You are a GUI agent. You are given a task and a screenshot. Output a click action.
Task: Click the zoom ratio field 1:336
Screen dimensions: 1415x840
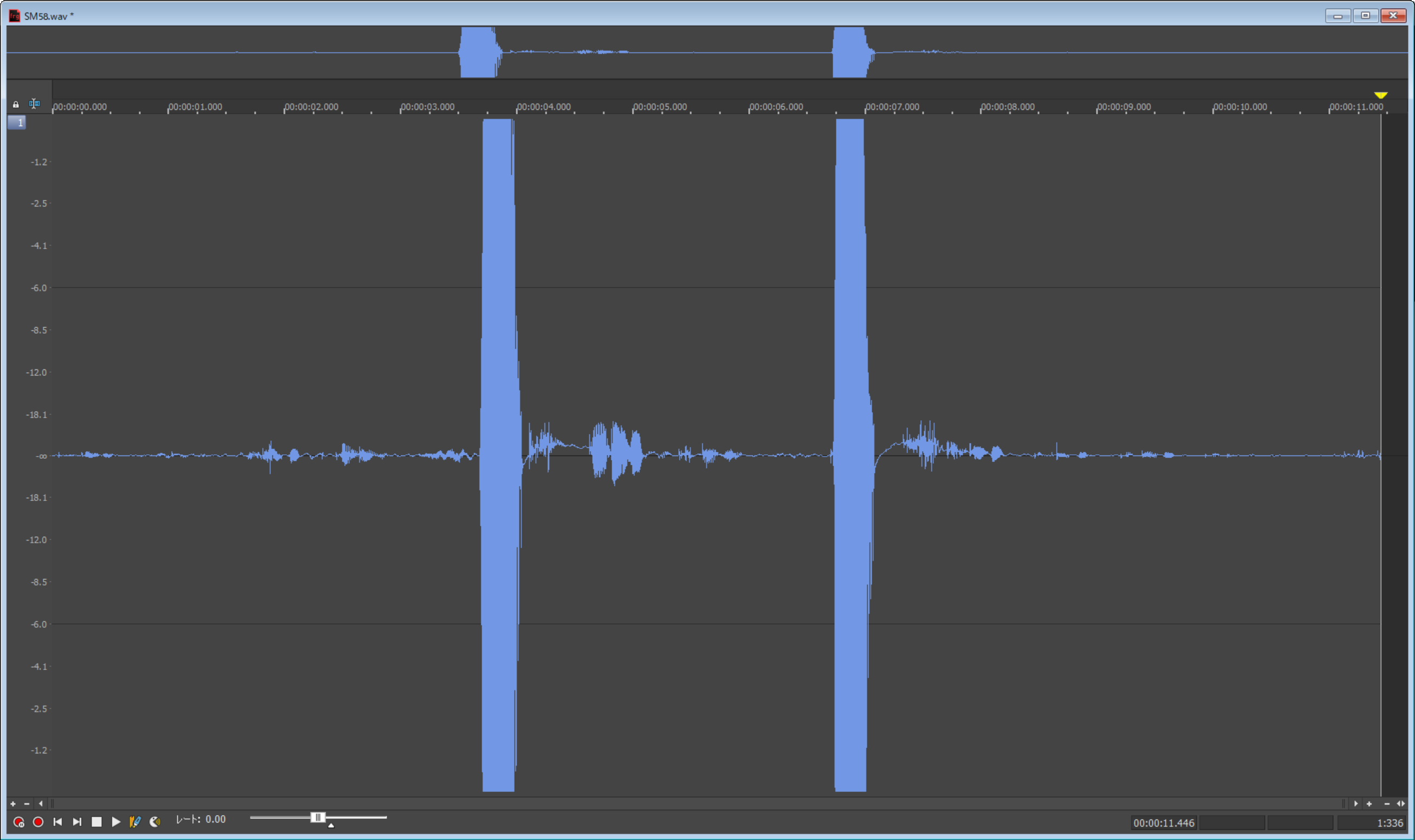tap(1372, 823)
